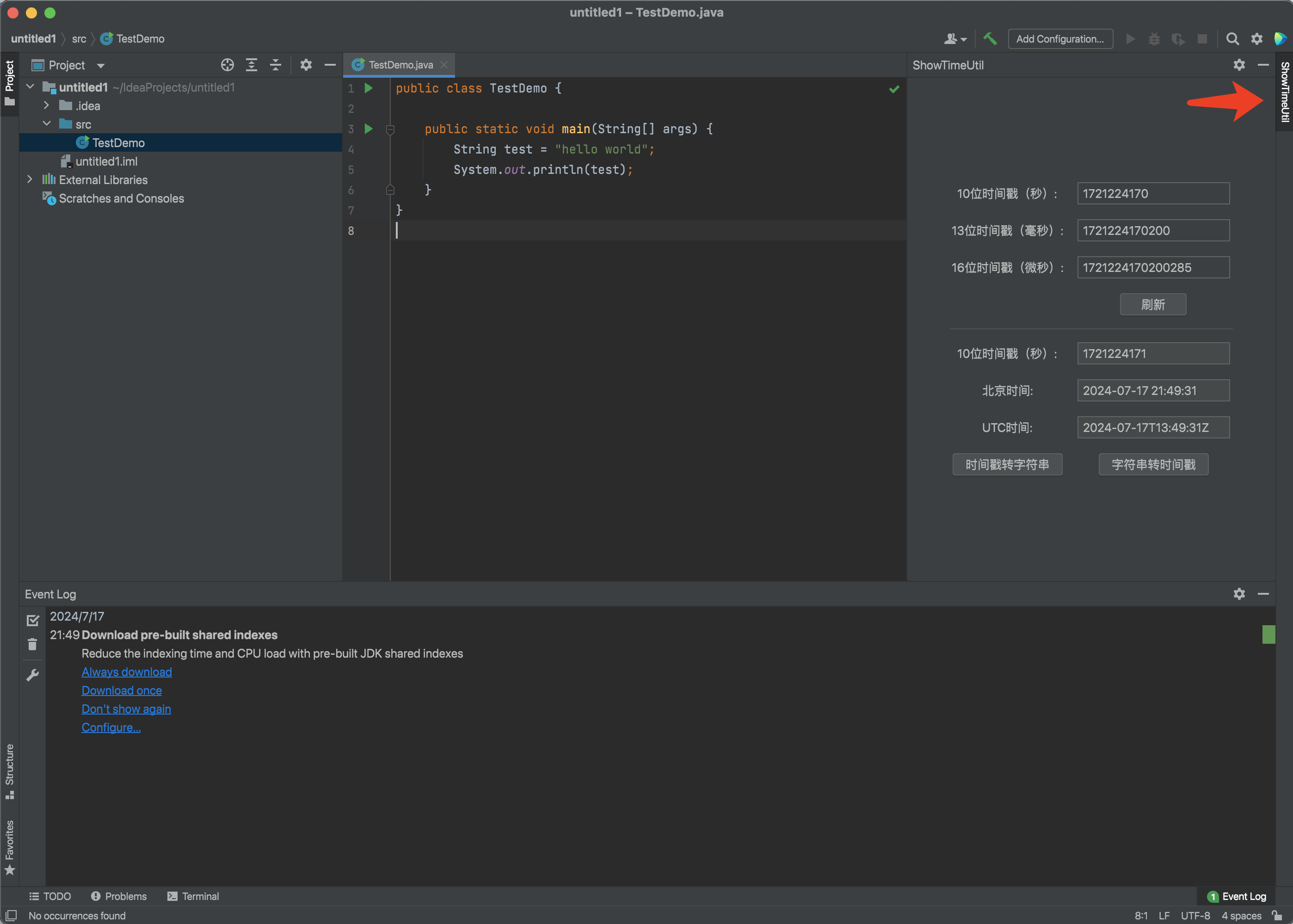Click the 刷新 refresh button
The image size is (1293, 924).
[1152, 304]
